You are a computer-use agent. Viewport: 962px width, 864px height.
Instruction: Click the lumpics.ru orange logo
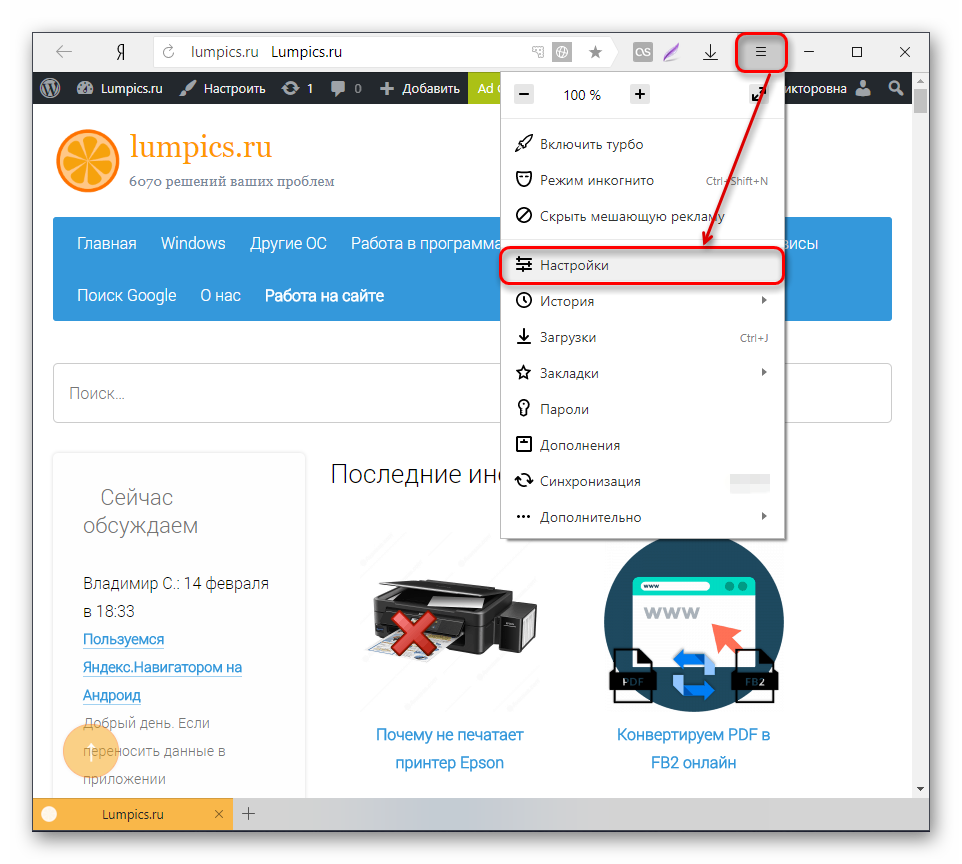tap(88, 161)
